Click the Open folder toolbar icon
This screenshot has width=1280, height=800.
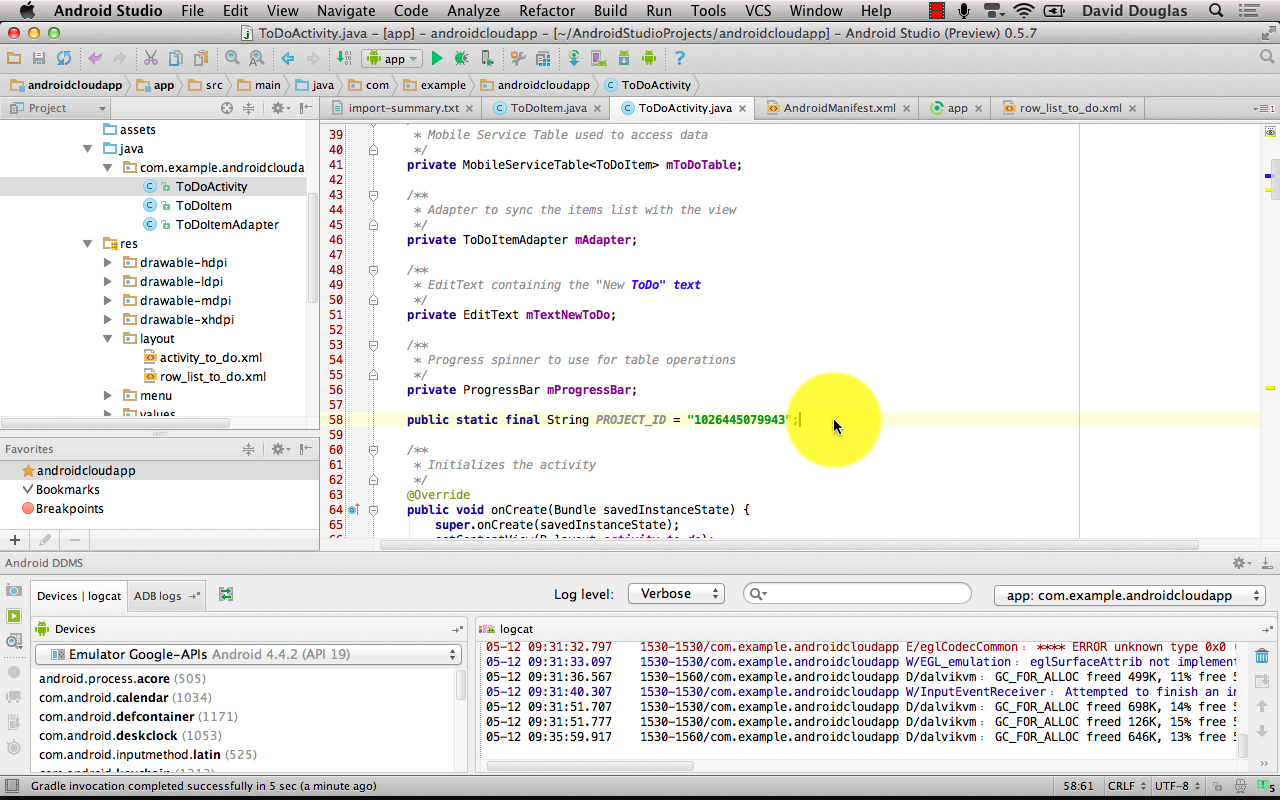click(14, 59)
